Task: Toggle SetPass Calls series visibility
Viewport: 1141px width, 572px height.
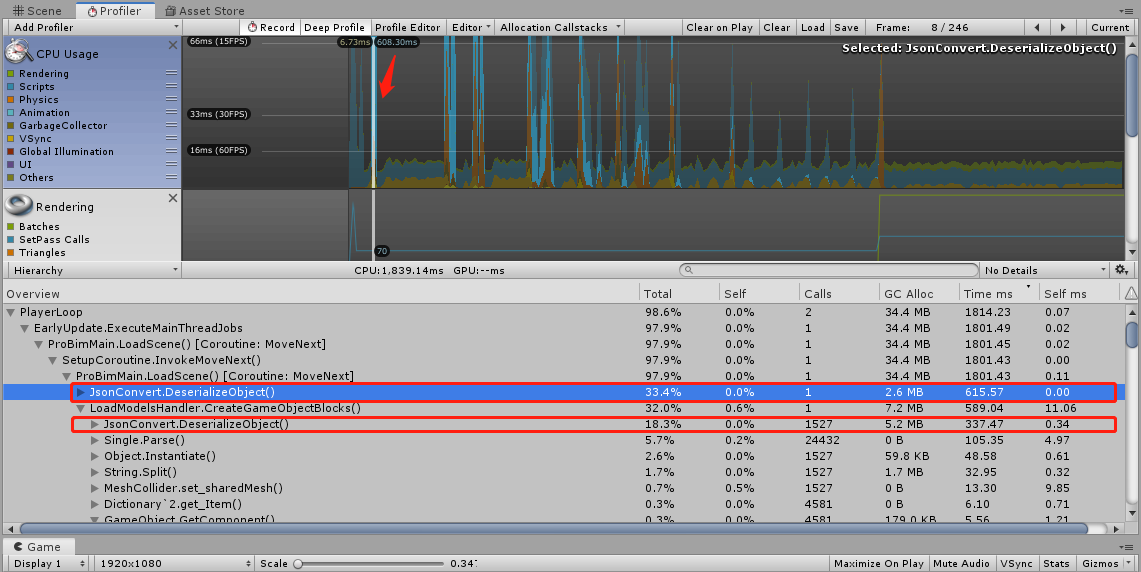Action: (11, 239)
